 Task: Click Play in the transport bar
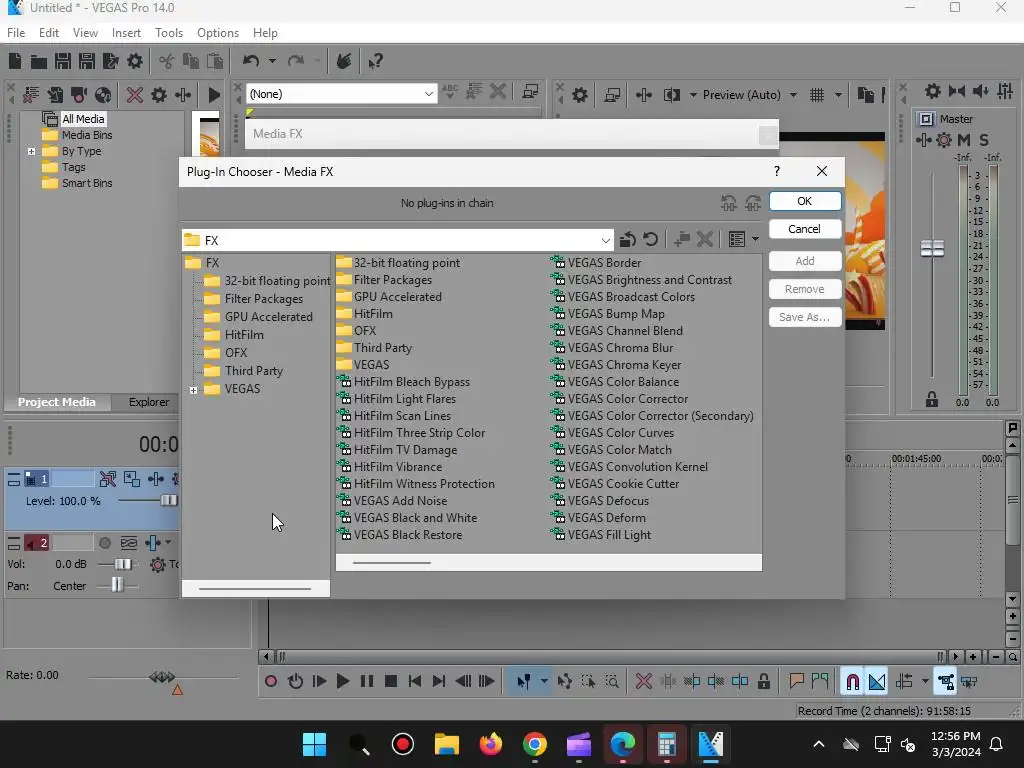pyautogui.click(x=342, y=682)
